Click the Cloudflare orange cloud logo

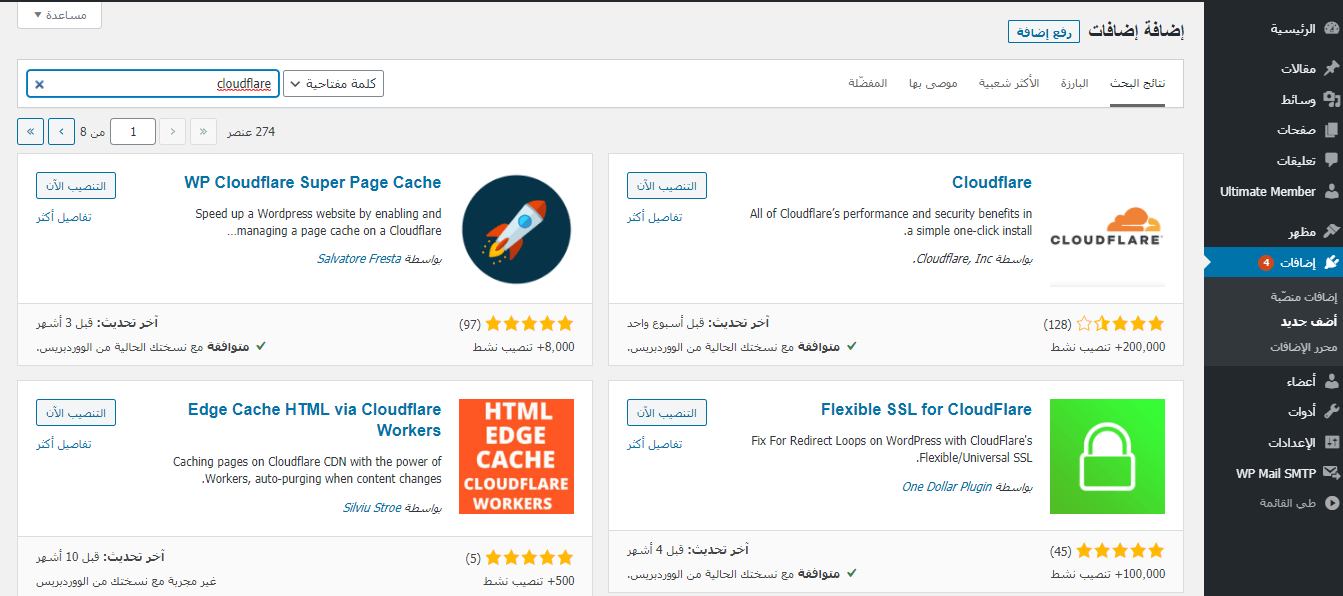(x=1106, y=228)
